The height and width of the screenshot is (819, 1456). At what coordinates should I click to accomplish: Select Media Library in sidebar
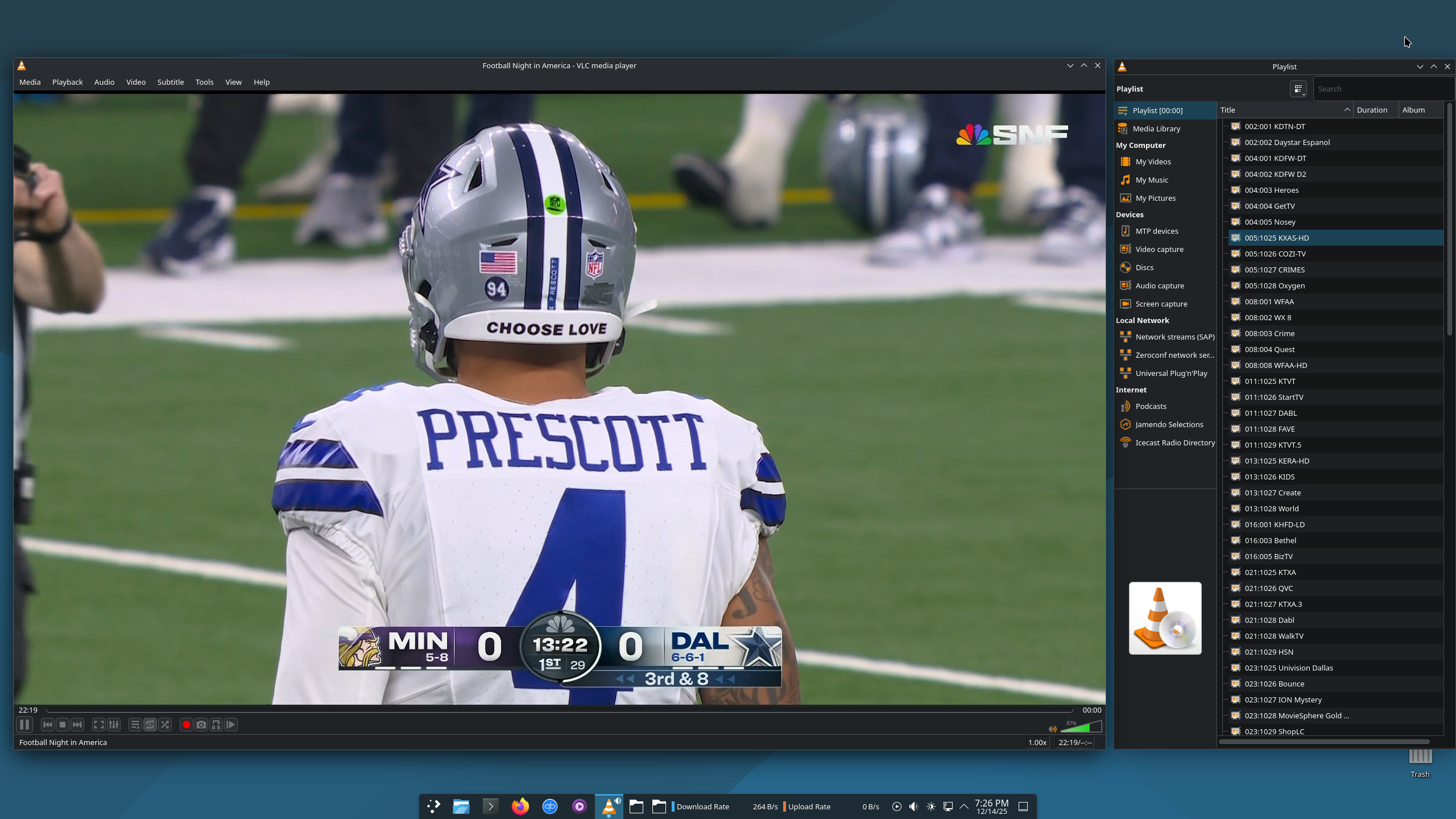click(x=1156, y=129)
